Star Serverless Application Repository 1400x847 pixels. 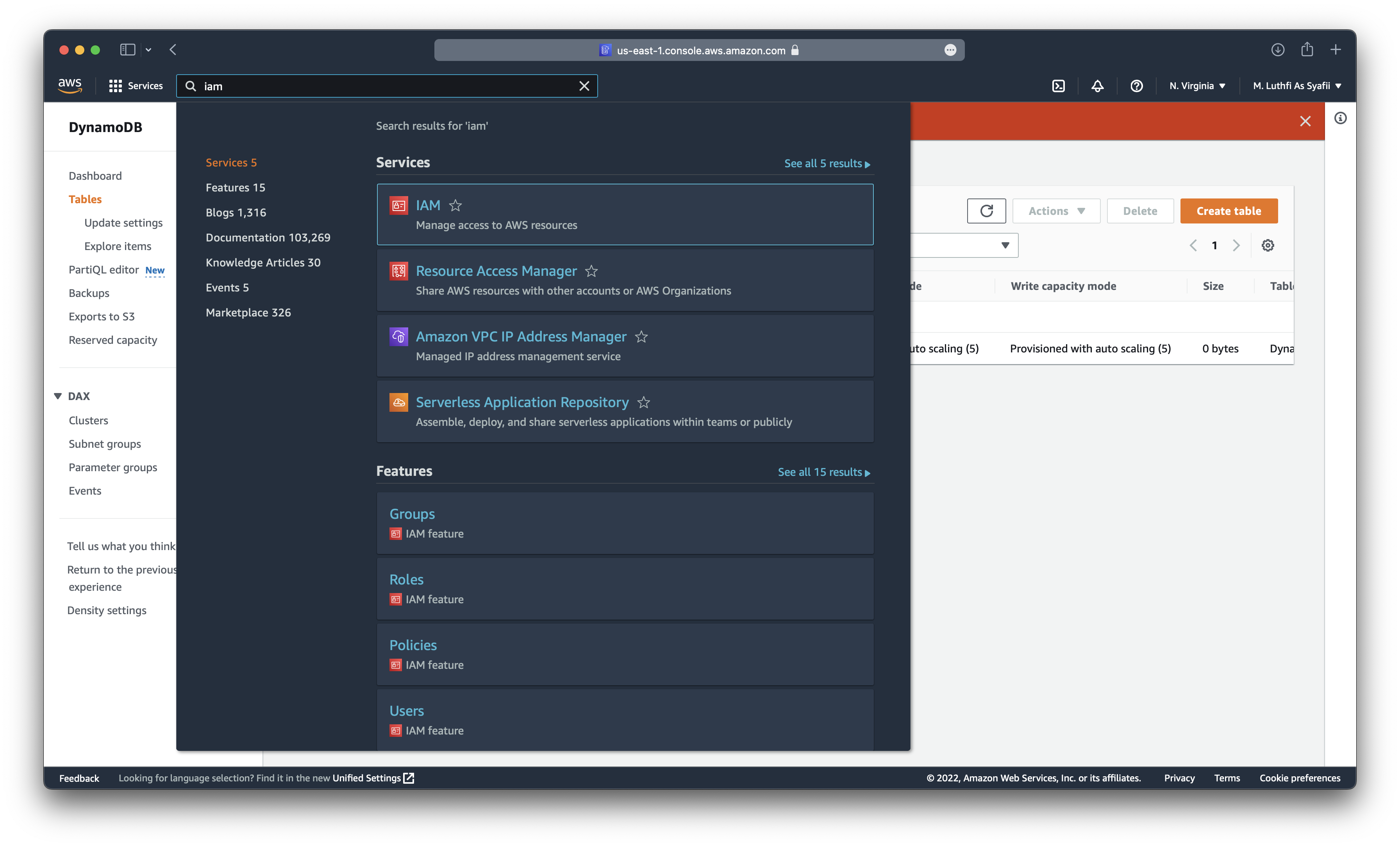(643, 402)
